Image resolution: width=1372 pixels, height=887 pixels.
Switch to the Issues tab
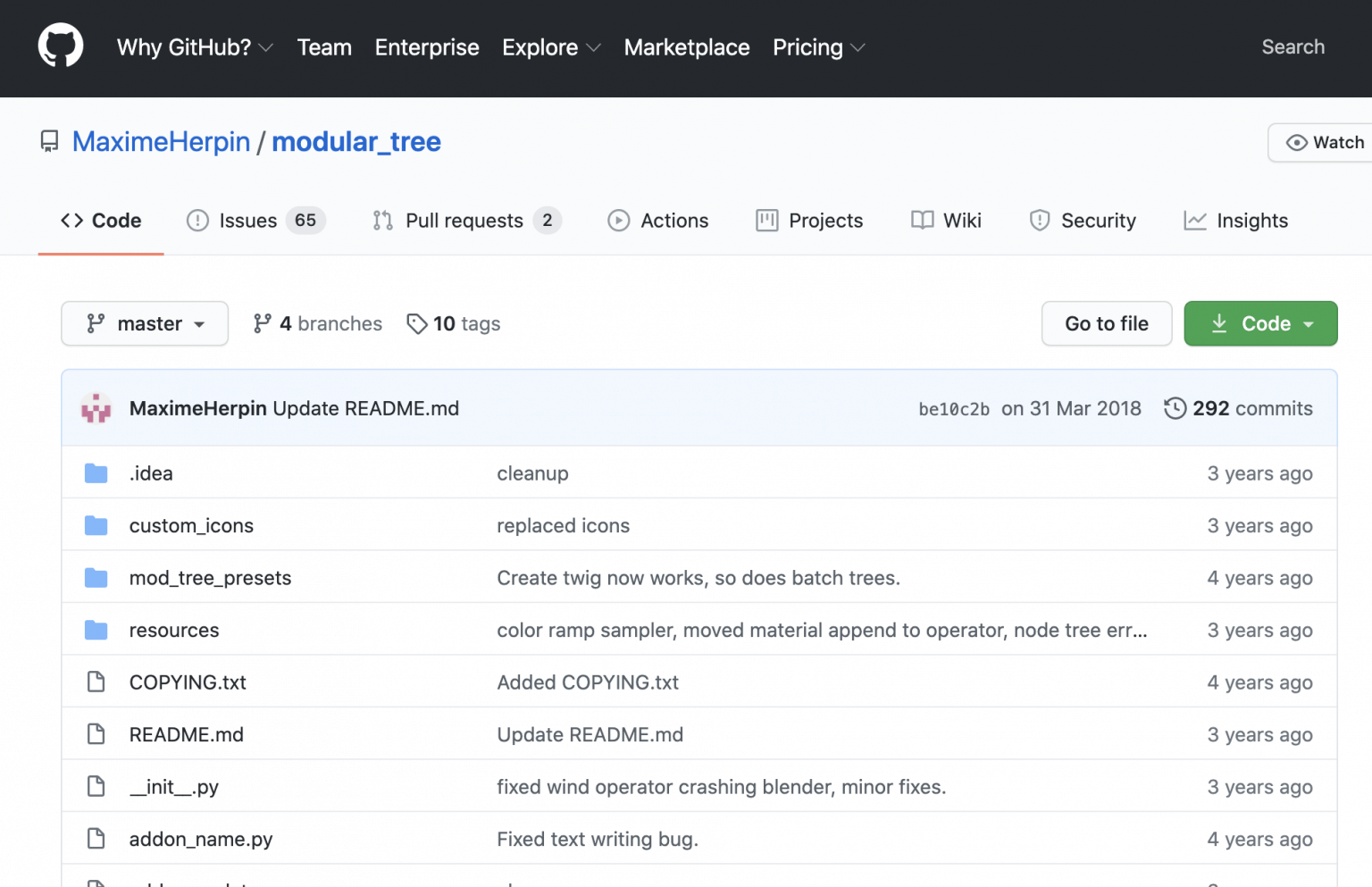(255, 221)
